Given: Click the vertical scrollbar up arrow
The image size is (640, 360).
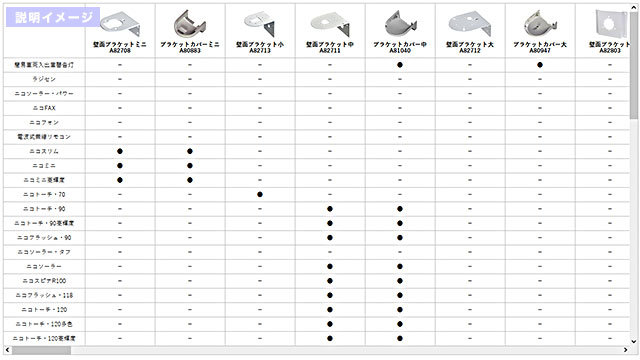Looking at the screenshot, I should 634,7.
